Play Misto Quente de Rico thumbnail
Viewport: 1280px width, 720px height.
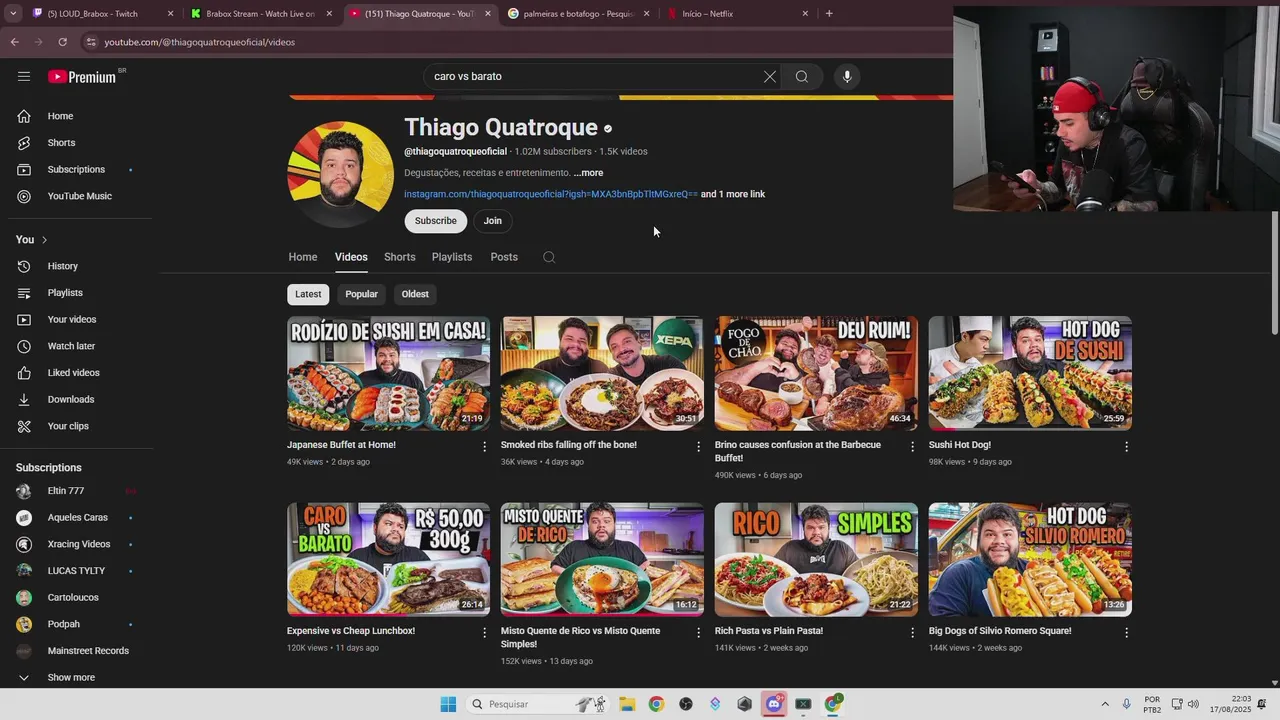coord(602,559)
